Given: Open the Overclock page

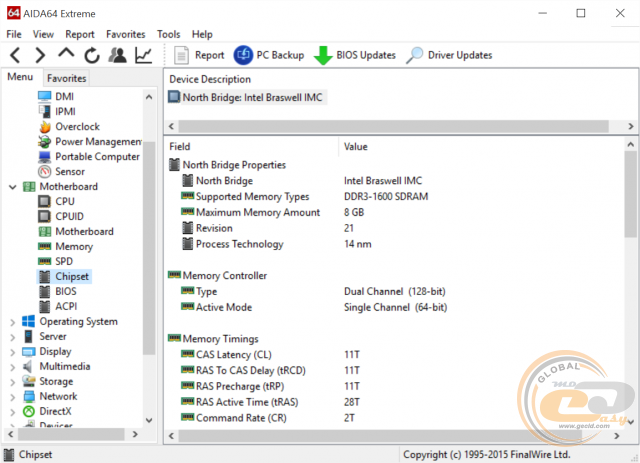Looking at the screenshot, I should point(77,127).
